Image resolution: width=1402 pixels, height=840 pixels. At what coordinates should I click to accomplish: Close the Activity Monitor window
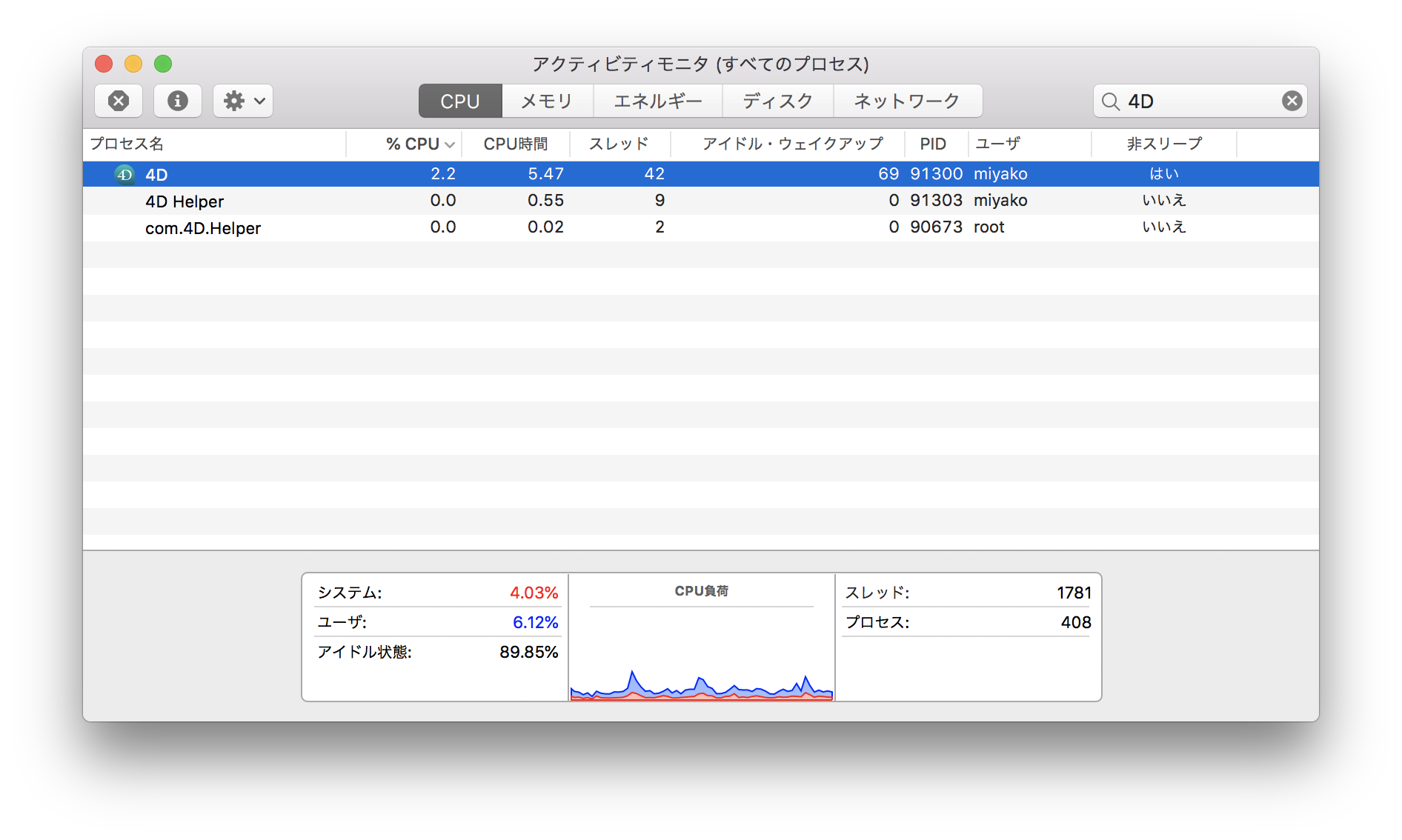click(x=104, y=64)
